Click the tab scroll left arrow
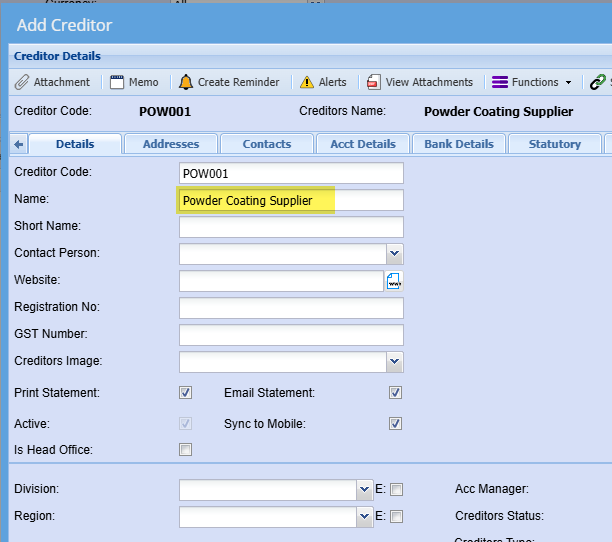Viewport: 612px width, 542px height. 19,144
